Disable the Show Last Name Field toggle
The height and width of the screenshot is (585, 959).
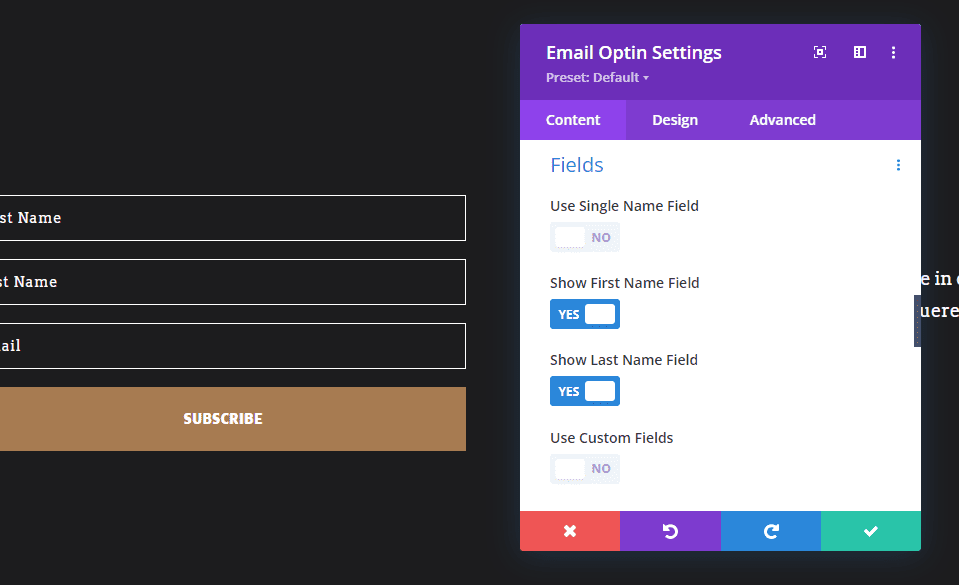coord(584,391)
